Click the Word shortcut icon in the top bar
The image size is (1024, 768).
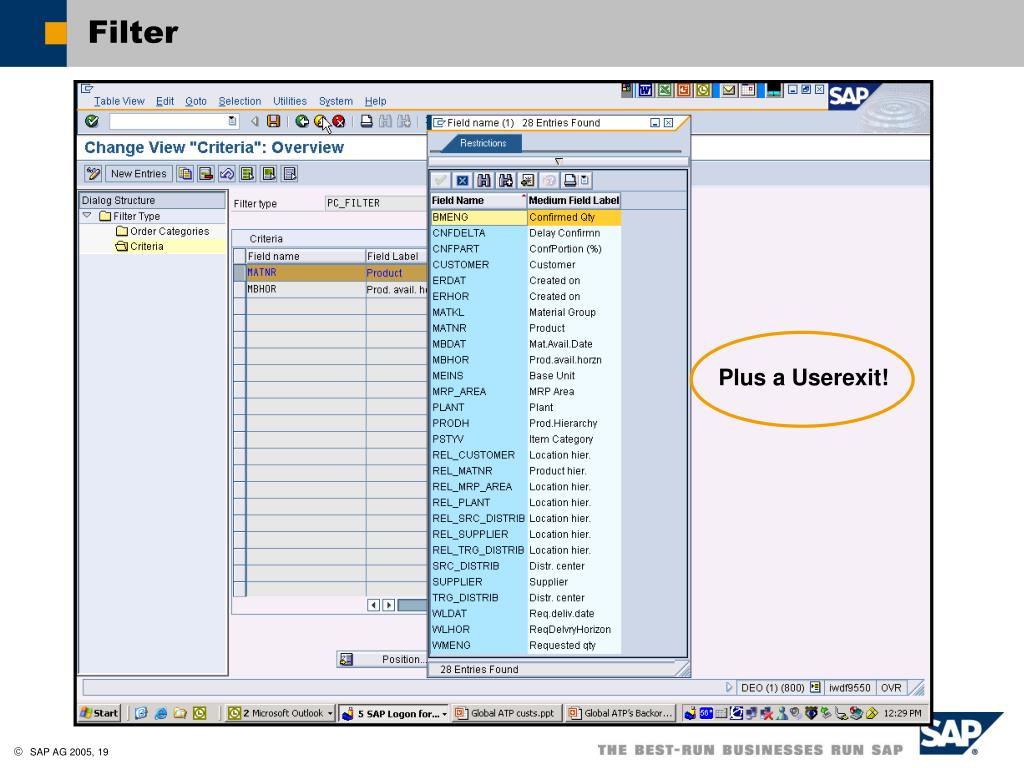tap(645, 90)
